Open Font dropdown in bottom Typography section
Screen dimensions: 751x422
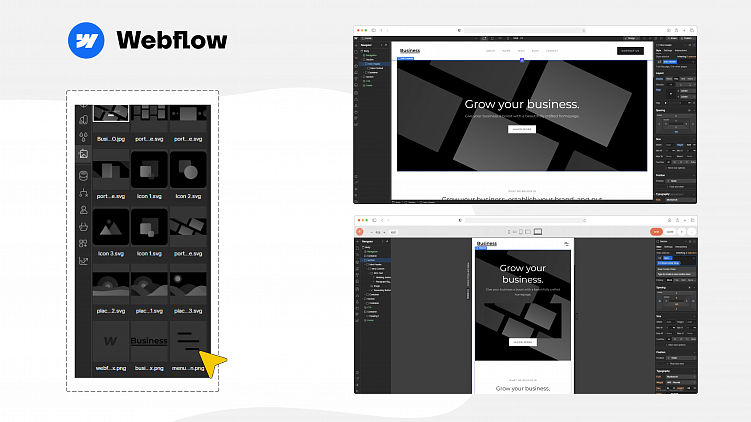(x=681, y=376)
